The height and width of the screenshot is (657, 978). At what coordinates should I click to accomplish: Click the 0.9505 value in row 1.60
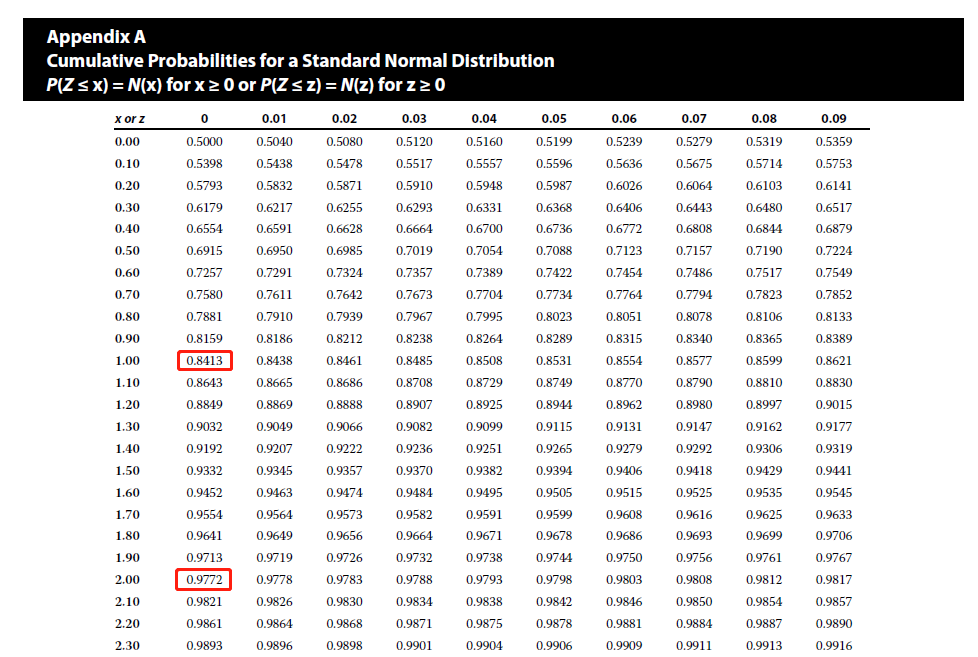pyautogui.click(x=554, y=492)
